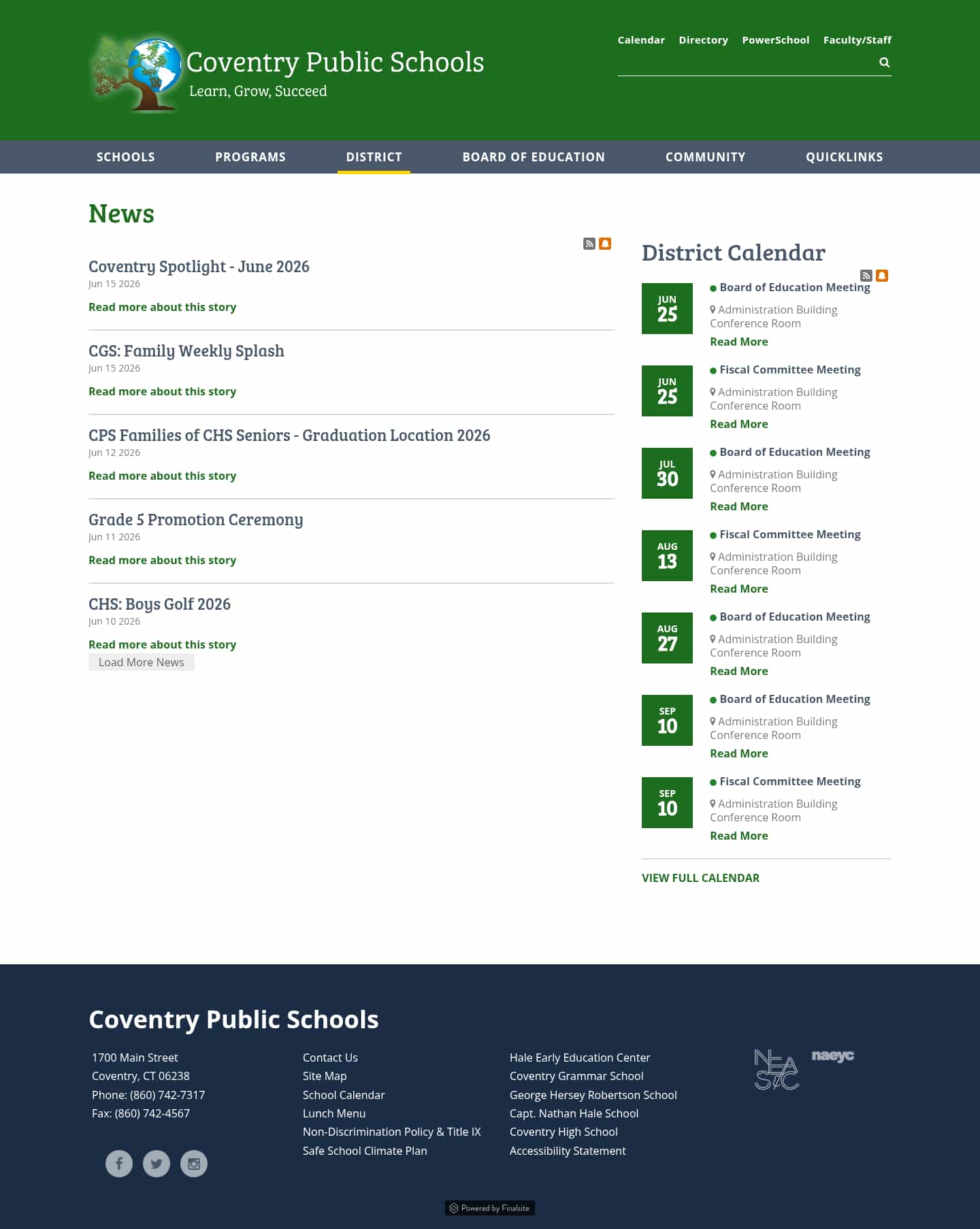Open Safe School Climate Plan link
Image resolution: width=980 pixels, height=1229 pixels.
(365, 1151)
